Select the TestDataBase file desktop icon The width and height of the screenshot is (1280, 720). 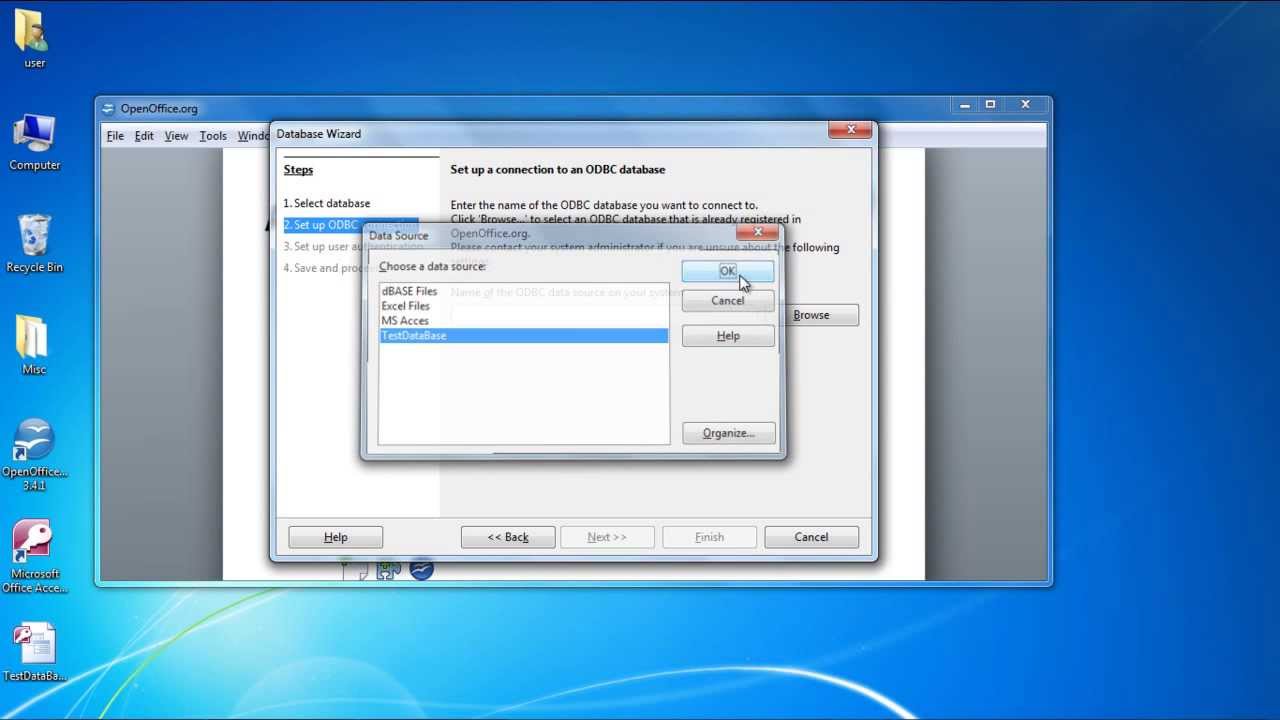pos(34,652)
